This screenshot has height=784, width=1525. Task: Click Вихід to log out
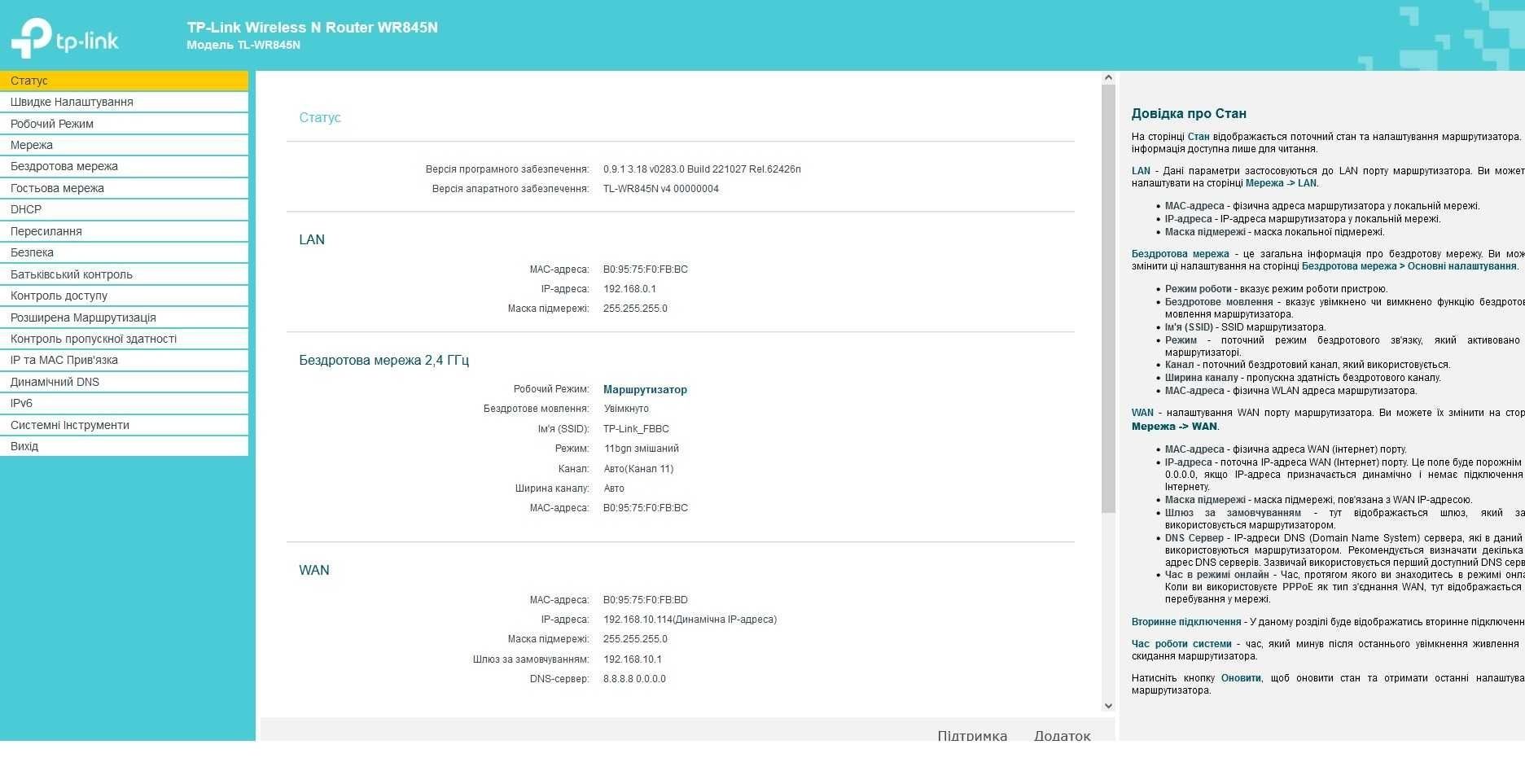124,446
